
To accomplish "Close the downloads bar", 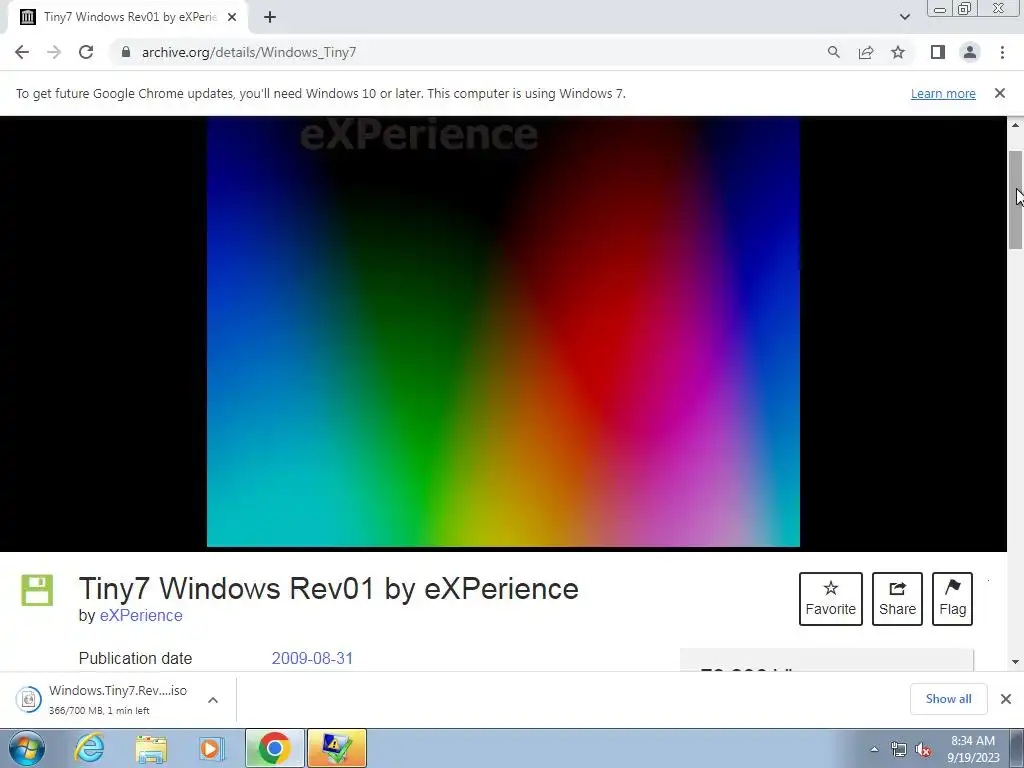I will point(1006,699).
